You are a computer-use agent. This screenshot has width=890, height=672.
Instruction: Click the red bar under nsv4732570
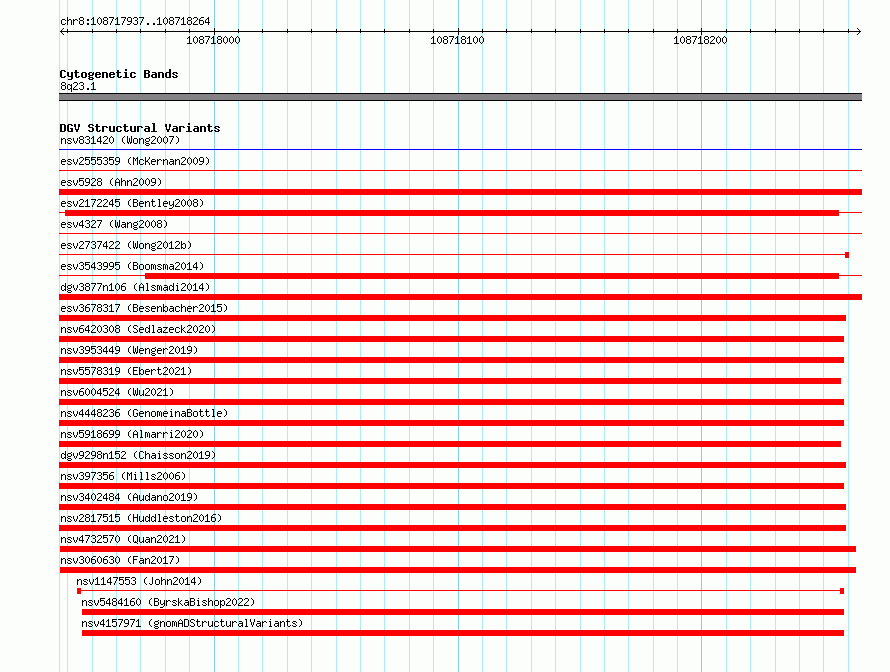457,549
